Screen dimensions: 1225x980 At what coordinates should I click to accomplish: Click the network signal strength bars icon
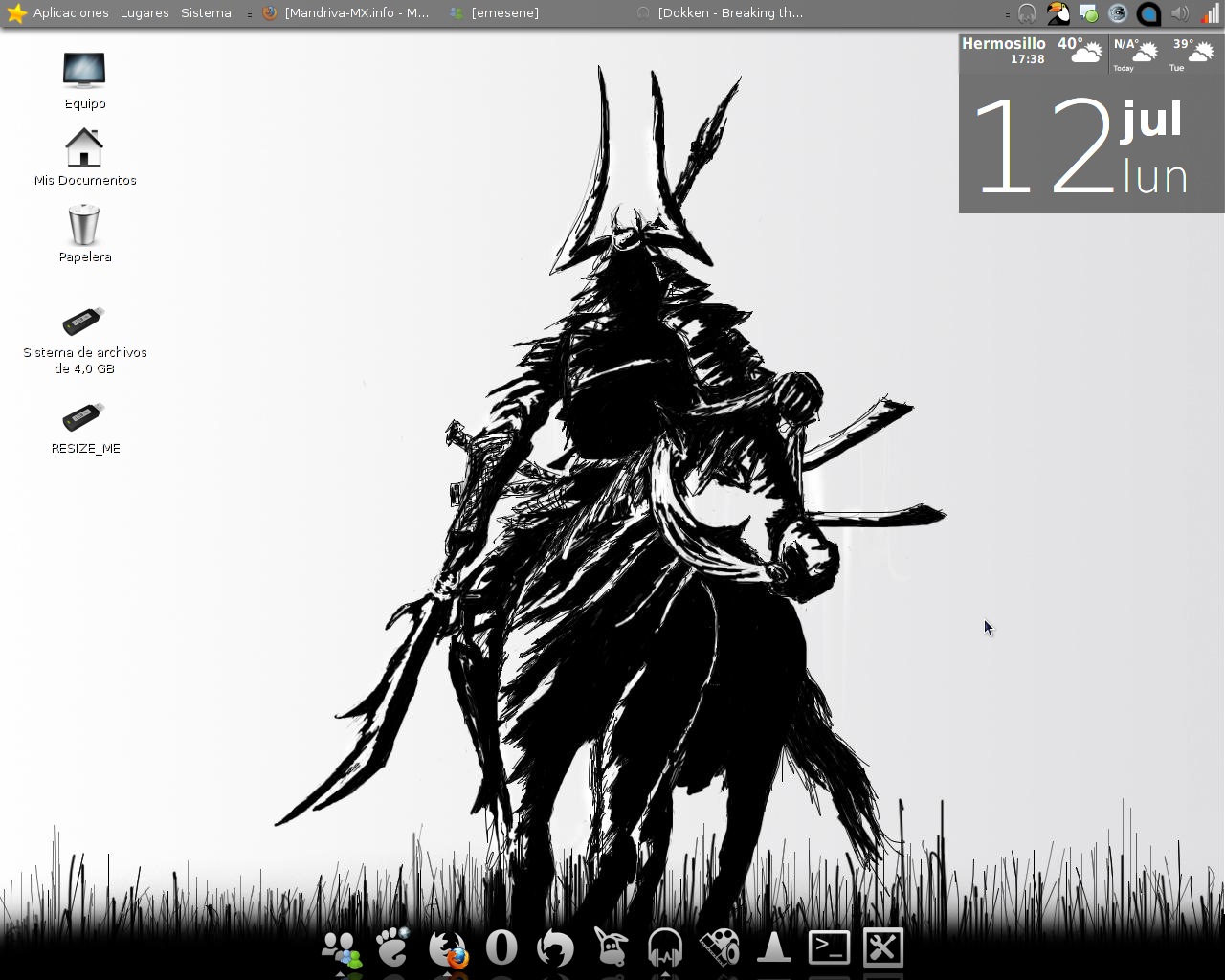1210,13
